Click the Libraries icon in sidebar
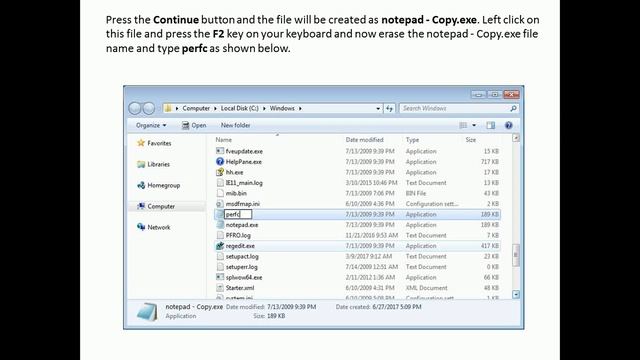640x360 pixels. pyautogui.click(x=141, y=164)
